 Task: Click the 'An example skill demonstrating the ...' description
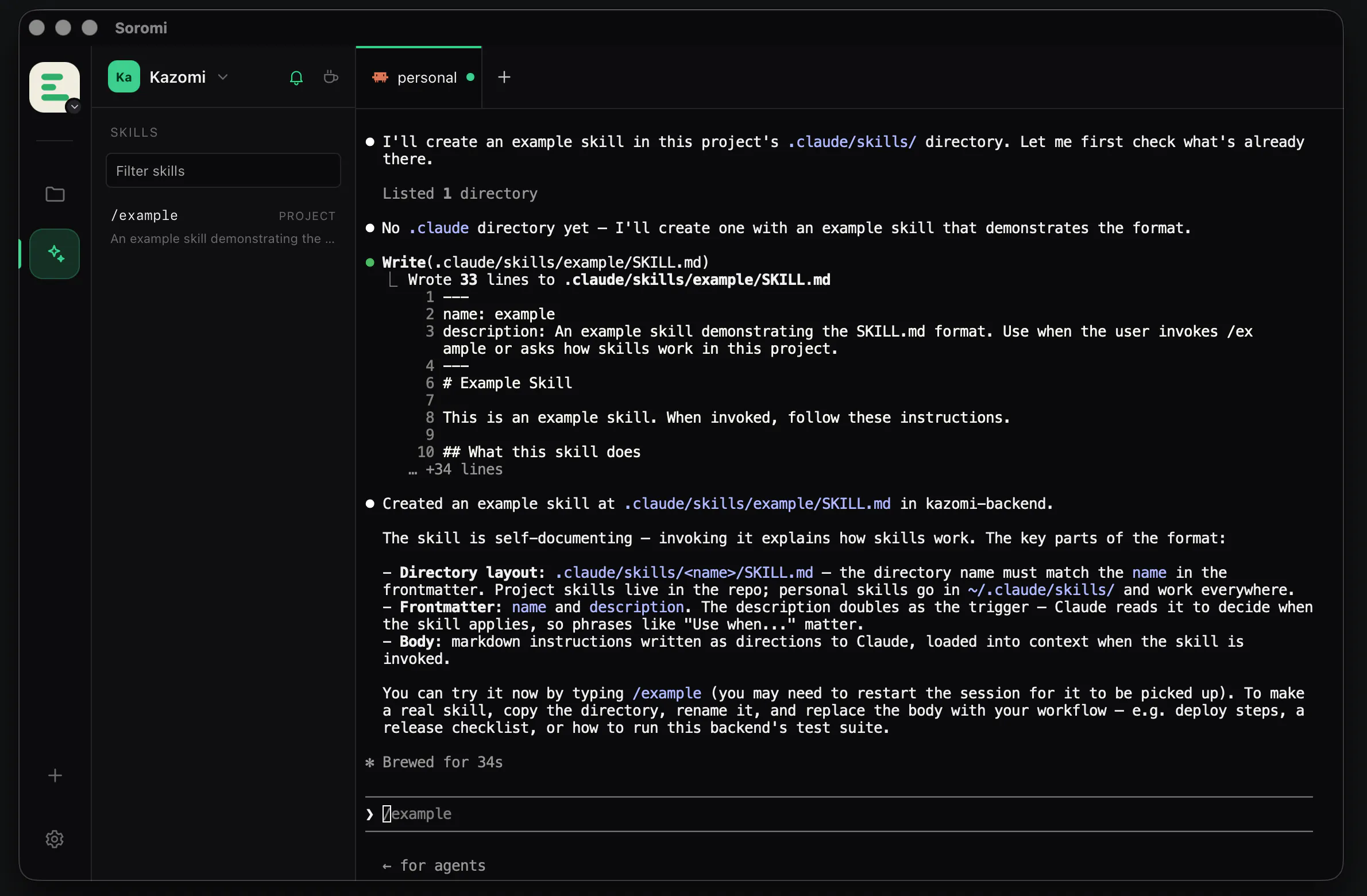pos(222,238)
